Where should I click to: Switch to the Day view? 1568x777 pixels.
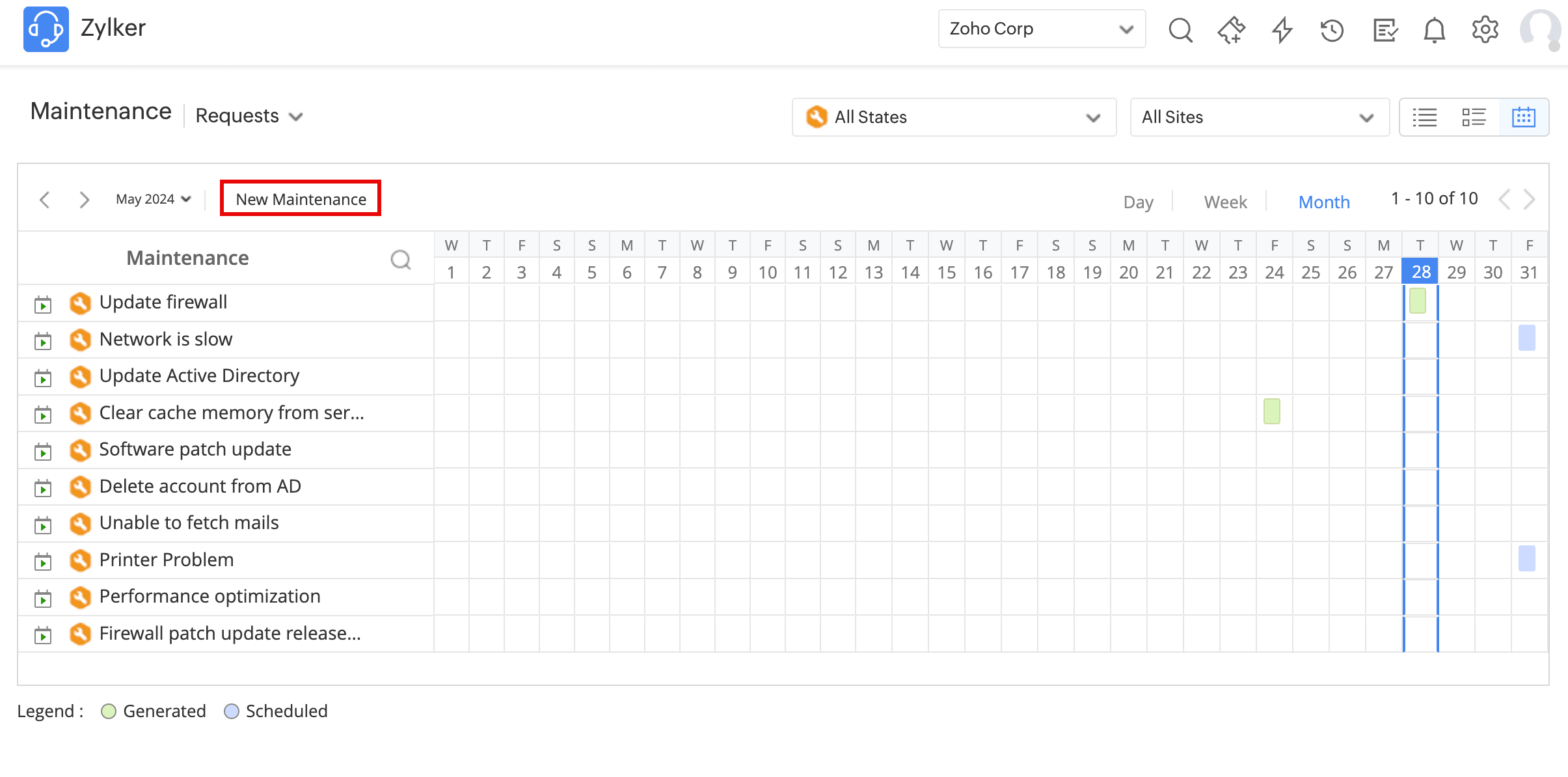point(1138,202)
